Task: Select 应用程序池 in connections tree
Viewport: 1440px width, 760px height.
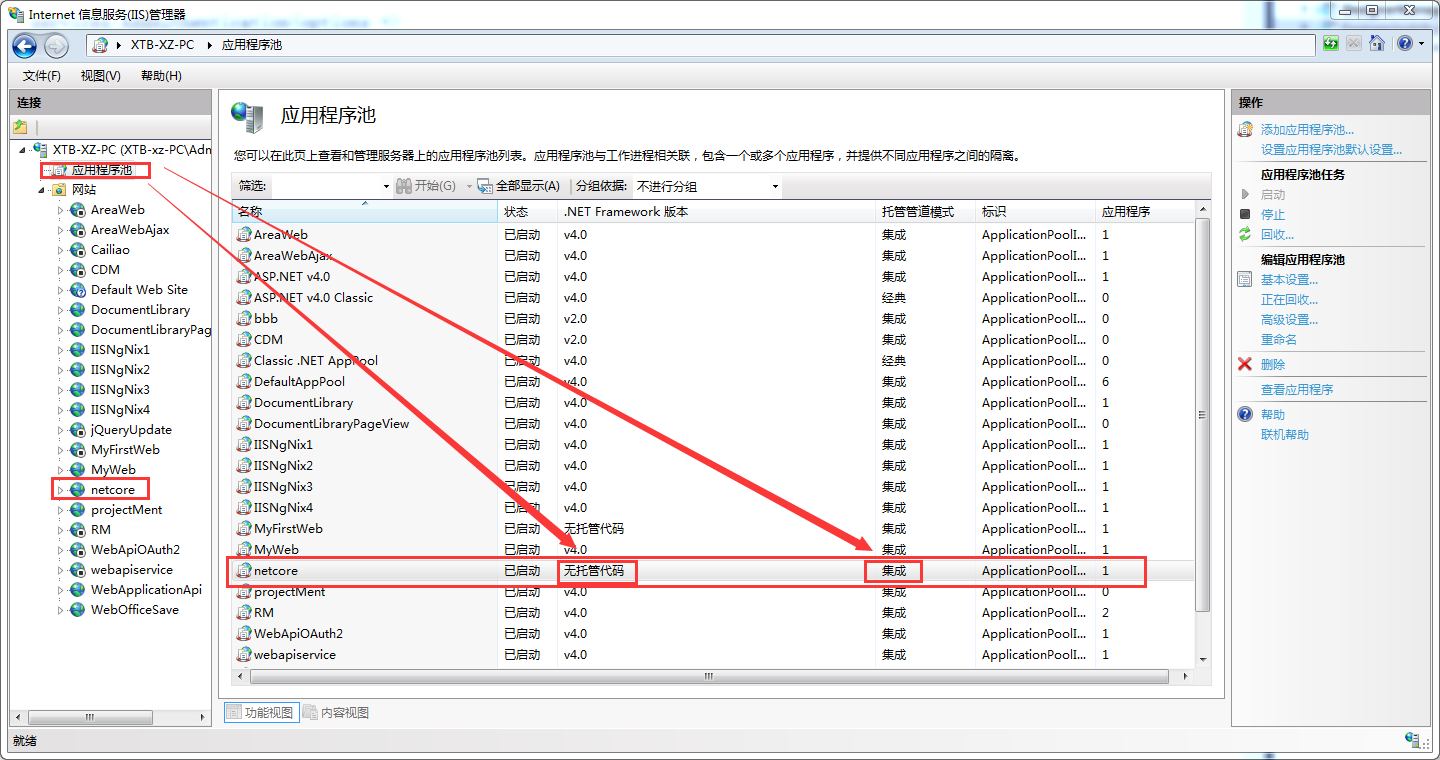Action: tap(101, 170)
